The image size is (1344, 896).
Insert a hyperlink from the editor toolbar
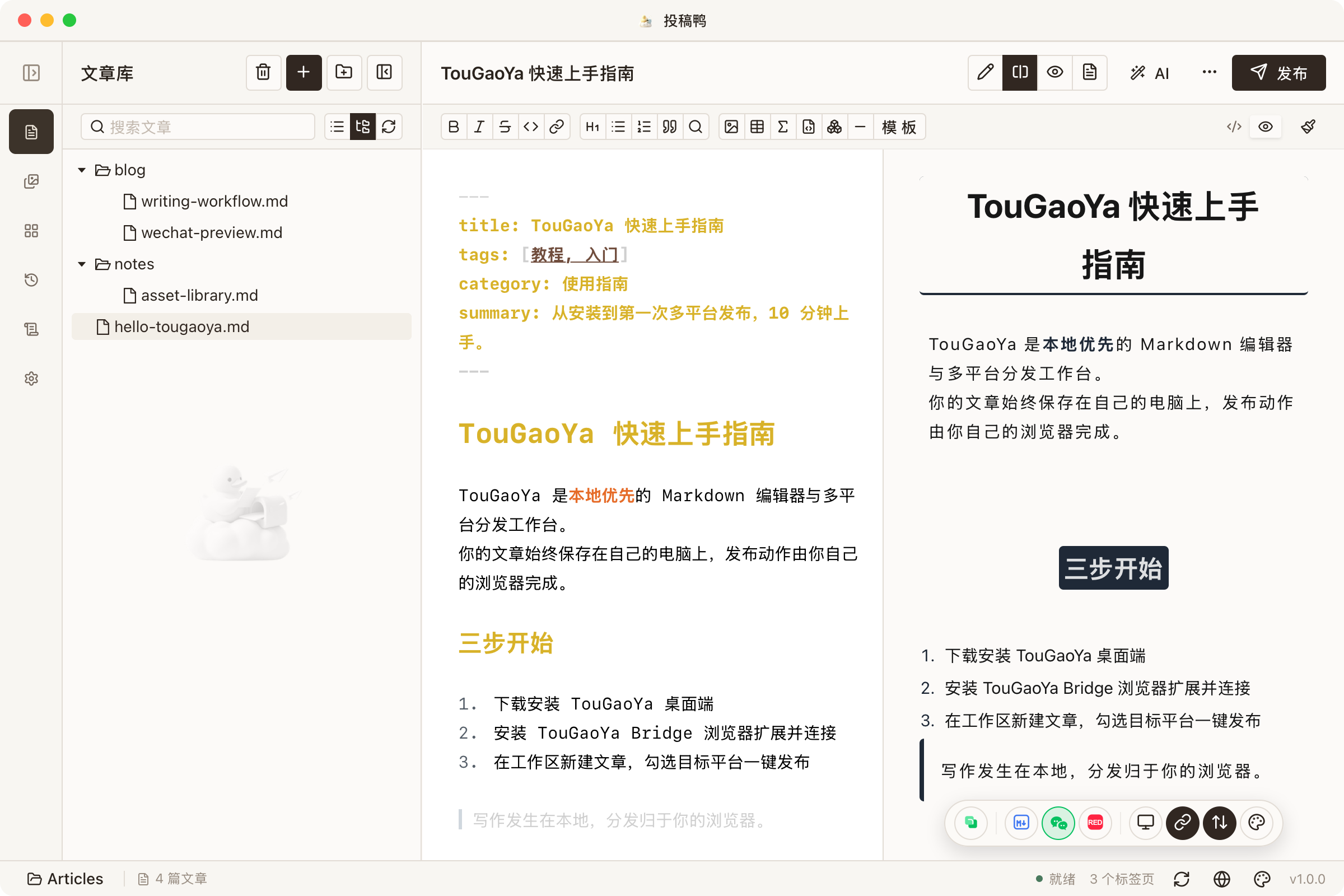click(557, 127)
